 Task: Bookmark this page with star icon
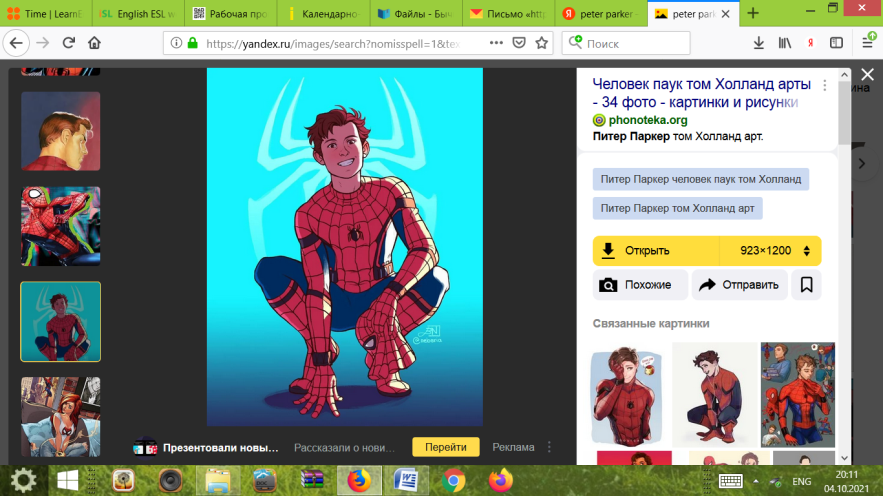coord(542,43)
